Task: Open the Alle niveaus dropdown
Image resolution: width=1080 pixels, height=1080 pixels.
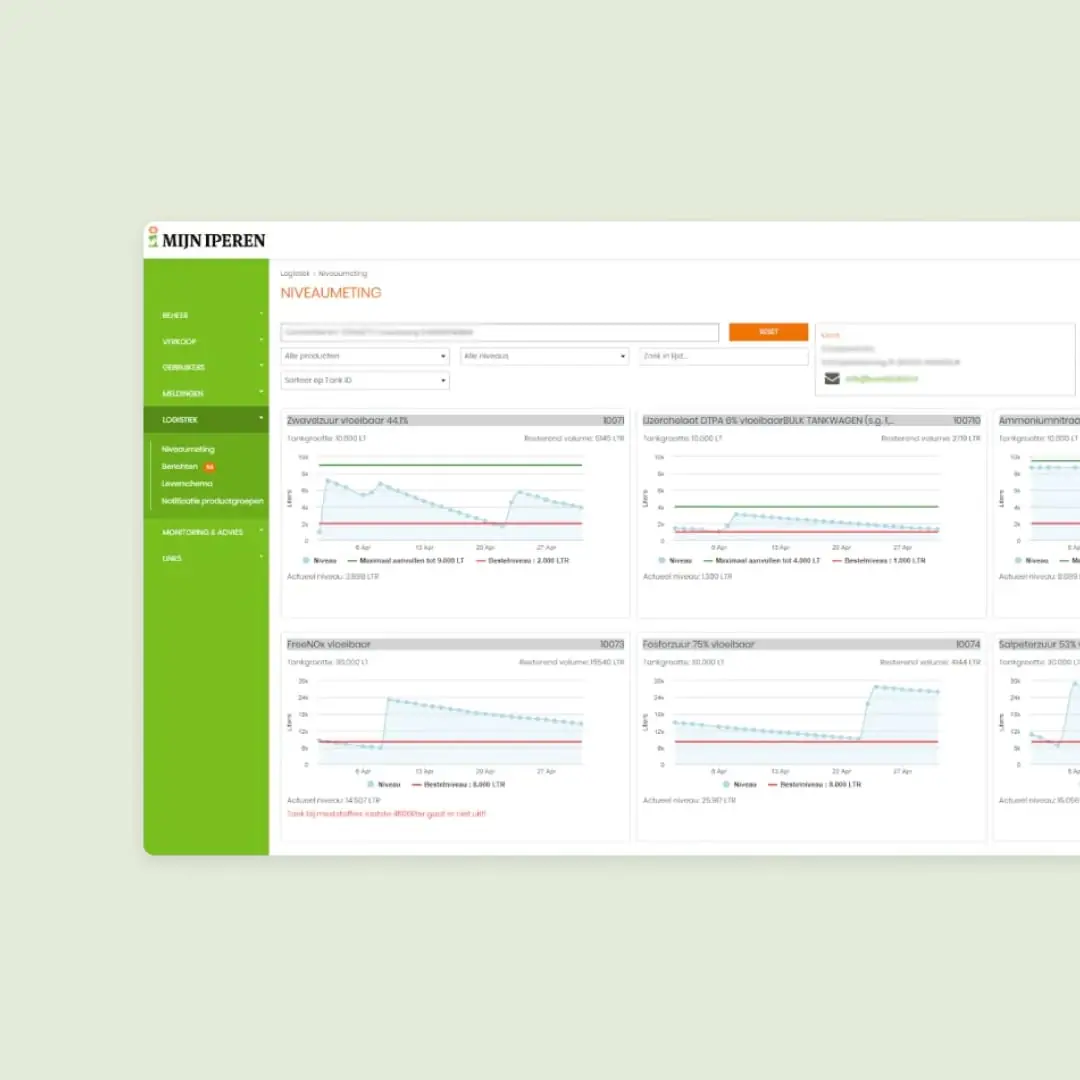Action: pyautogui.click(x=544, y=356)
